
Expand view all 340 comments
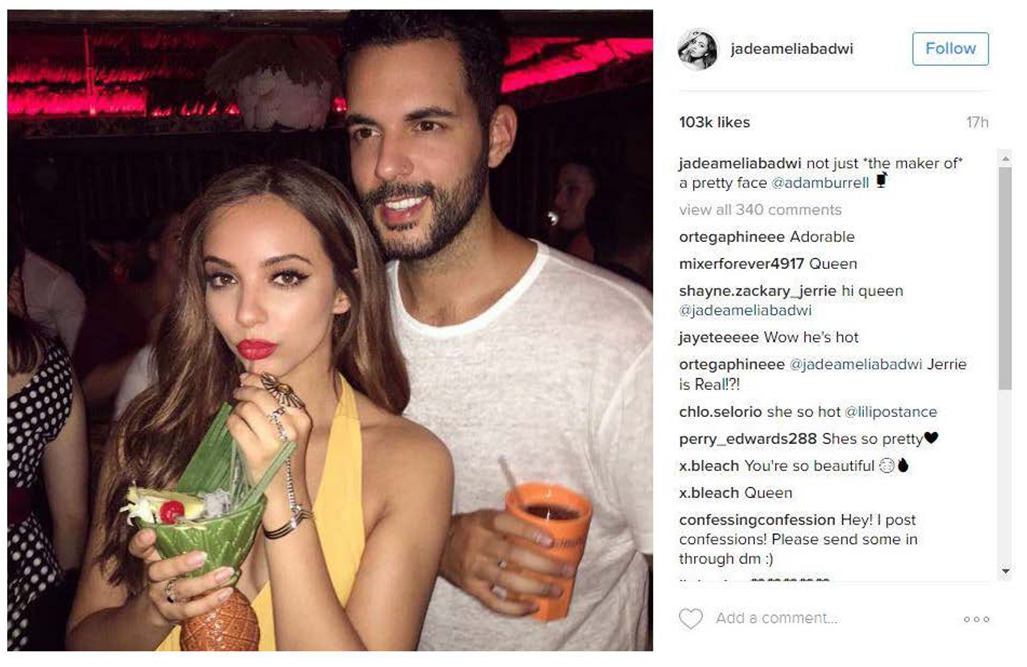click(x=760, y=210)
